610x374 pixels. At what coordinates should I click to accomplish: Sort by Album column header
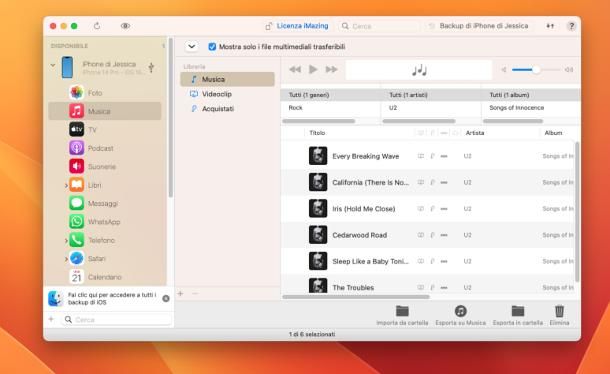(x=553, y=133)
